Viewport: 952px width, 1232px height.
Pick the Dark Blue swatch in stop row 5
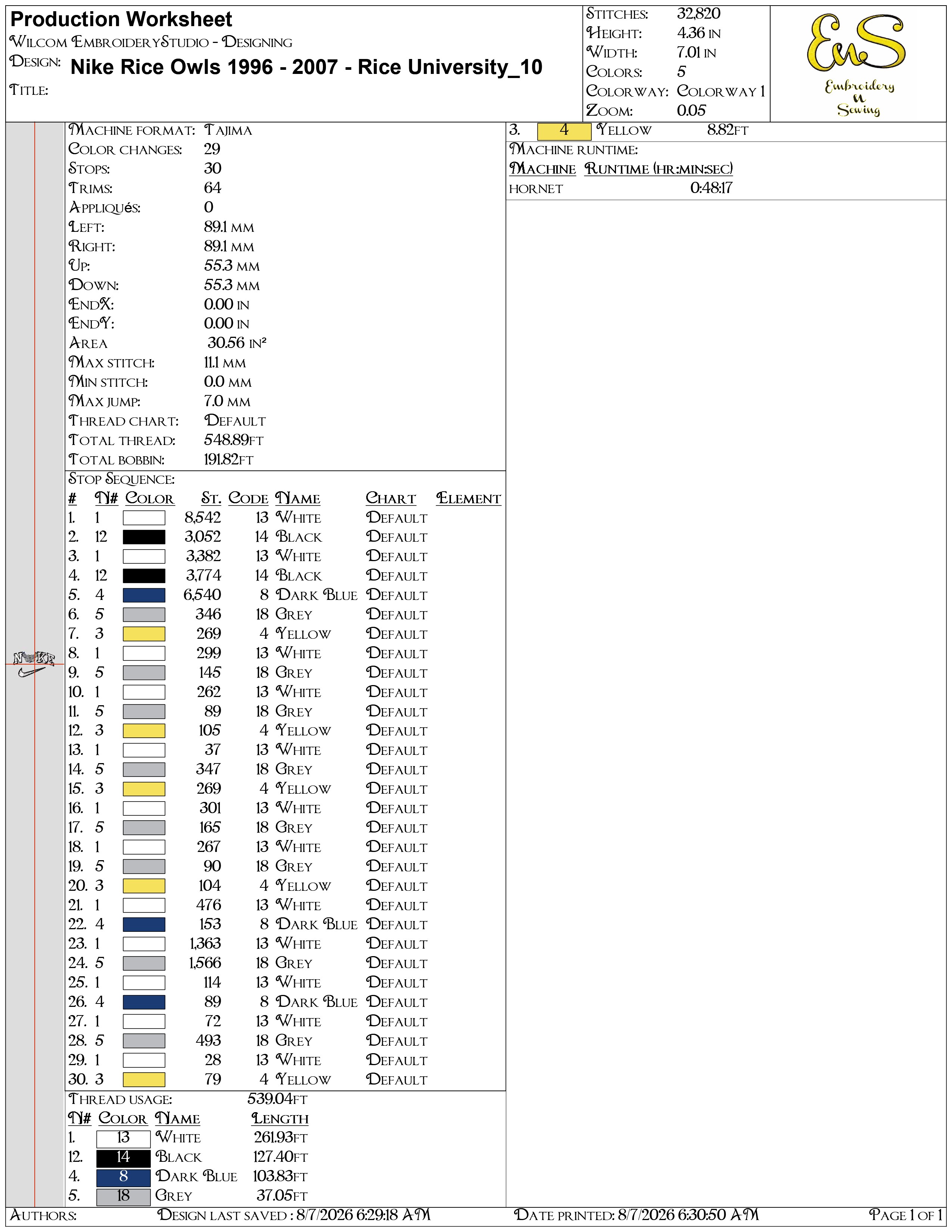point(144,595)
